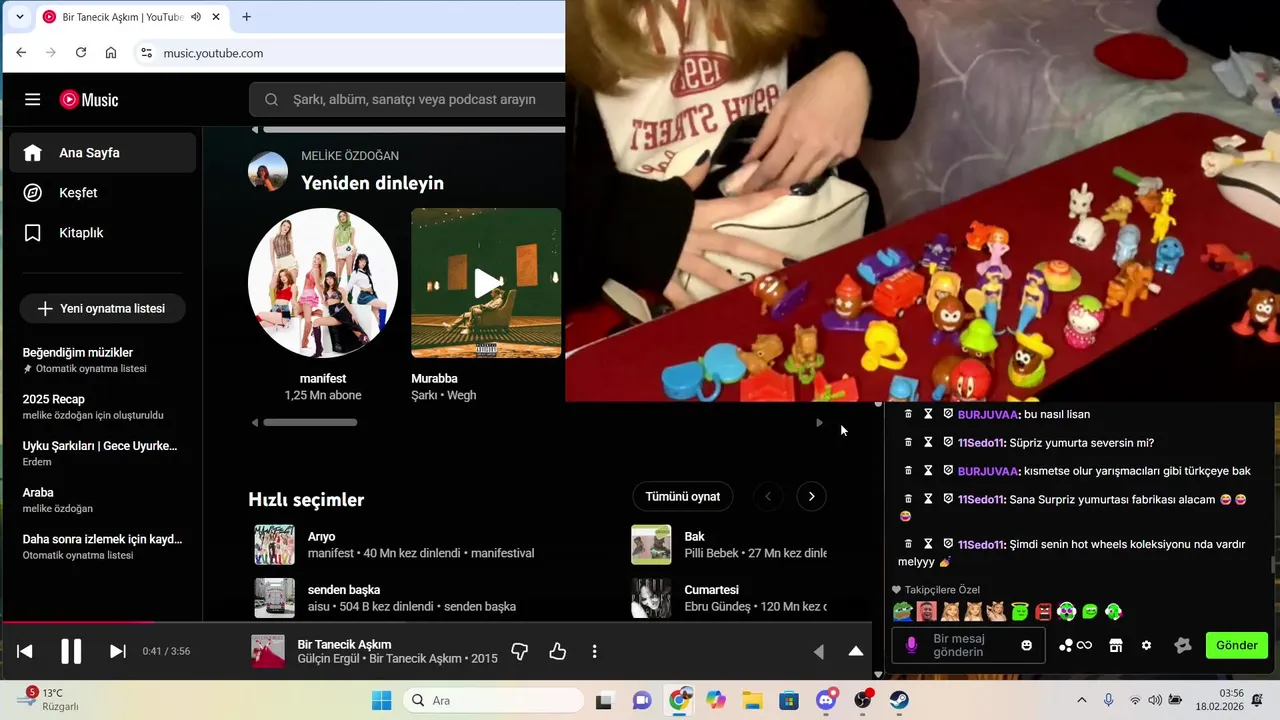Open chat settings gear
This screenshot has height=720, width=1280.
[x=1147, y=646]
